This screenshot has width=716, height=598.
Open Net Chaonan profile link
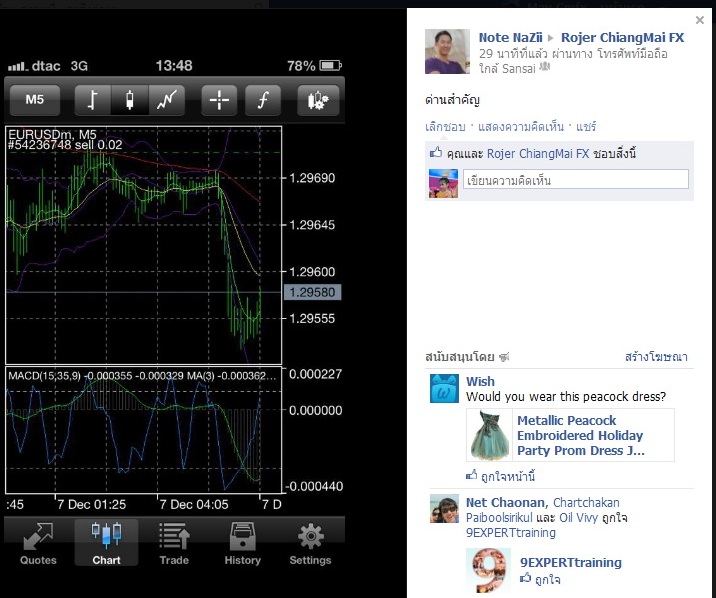[x=505, y=503]
